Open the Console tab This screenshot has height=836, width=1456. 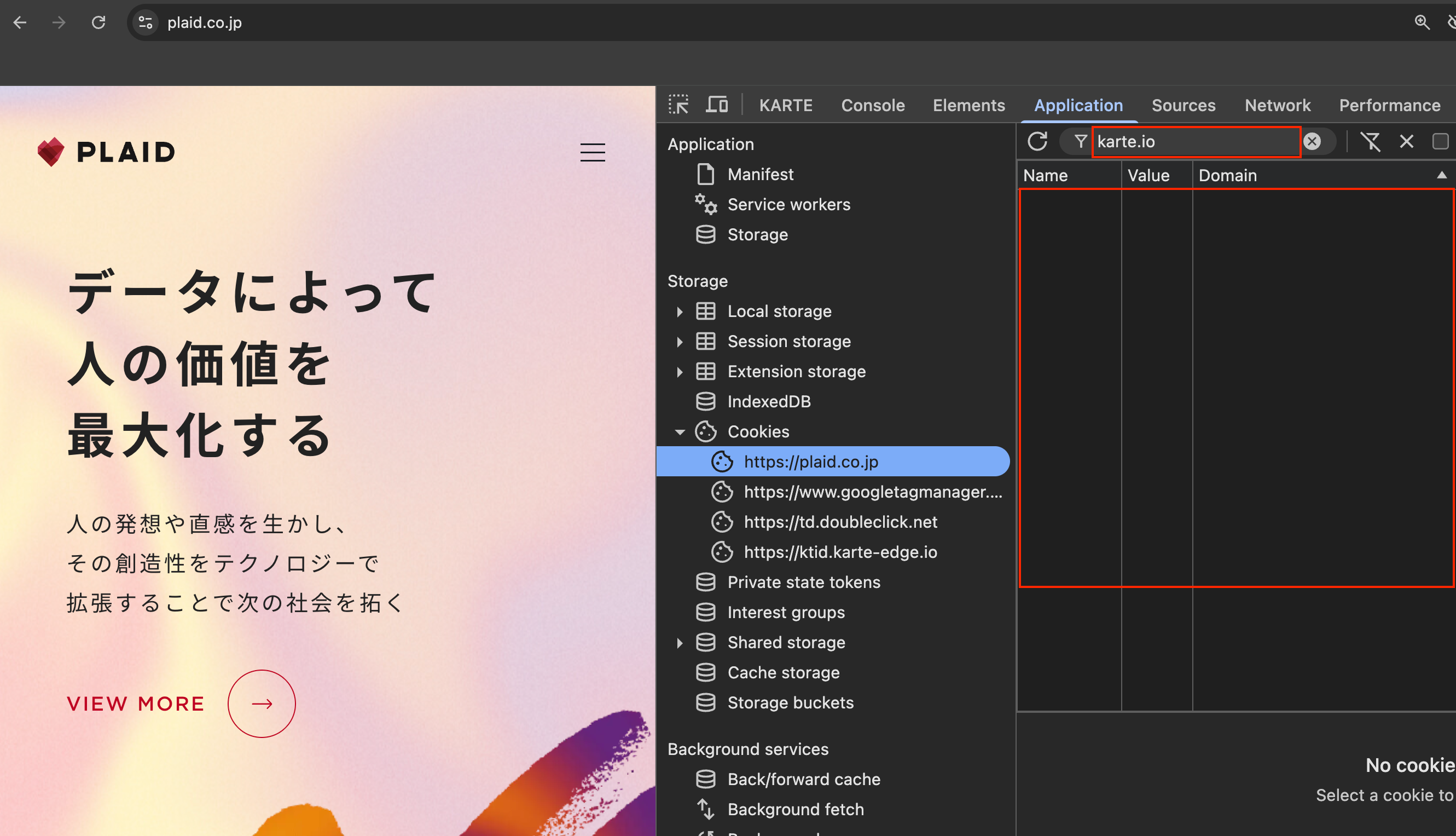pos(873,105)
